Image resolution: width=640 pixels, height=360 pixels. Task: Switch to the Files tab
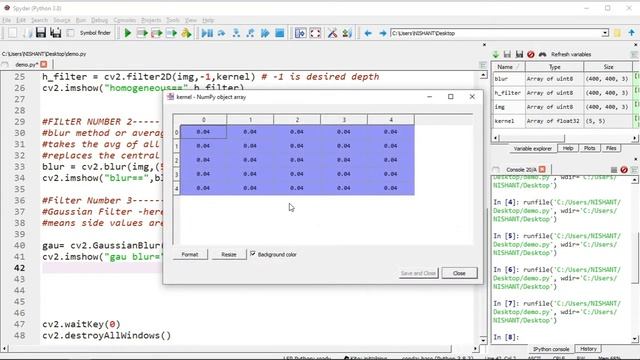coord(611,148)
